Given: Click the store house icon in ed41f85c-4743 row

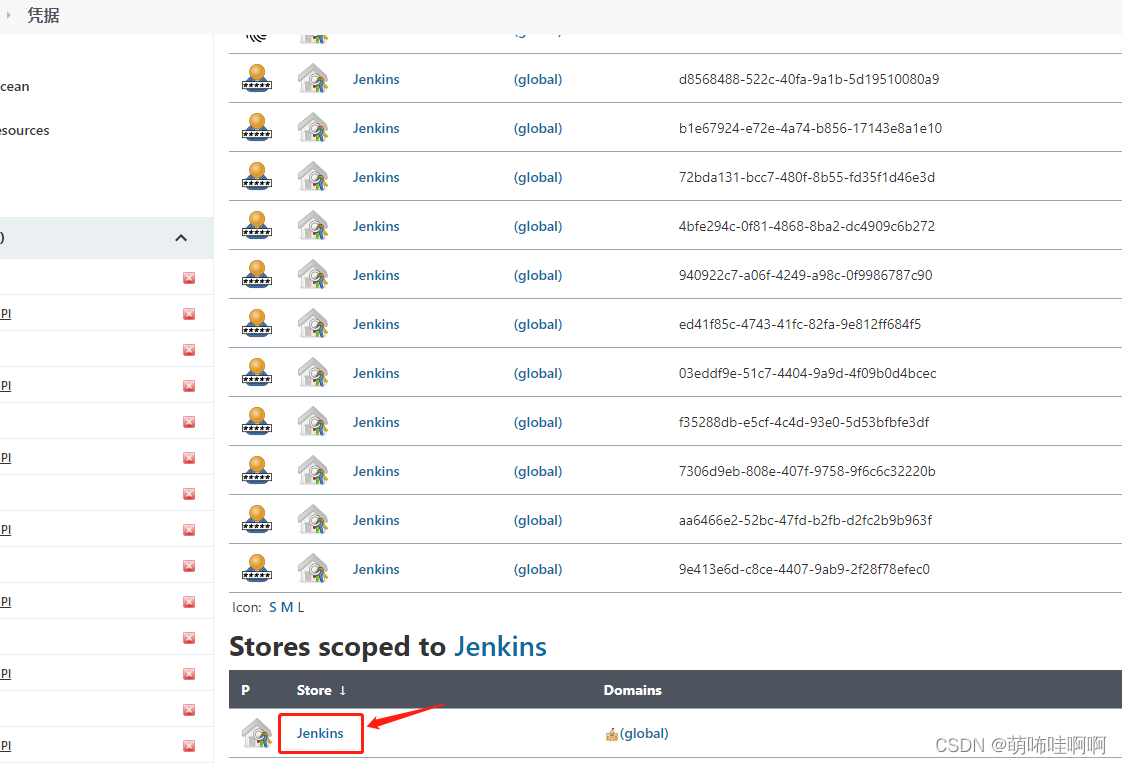Looking at the screenshot, I should pos(313,323).
